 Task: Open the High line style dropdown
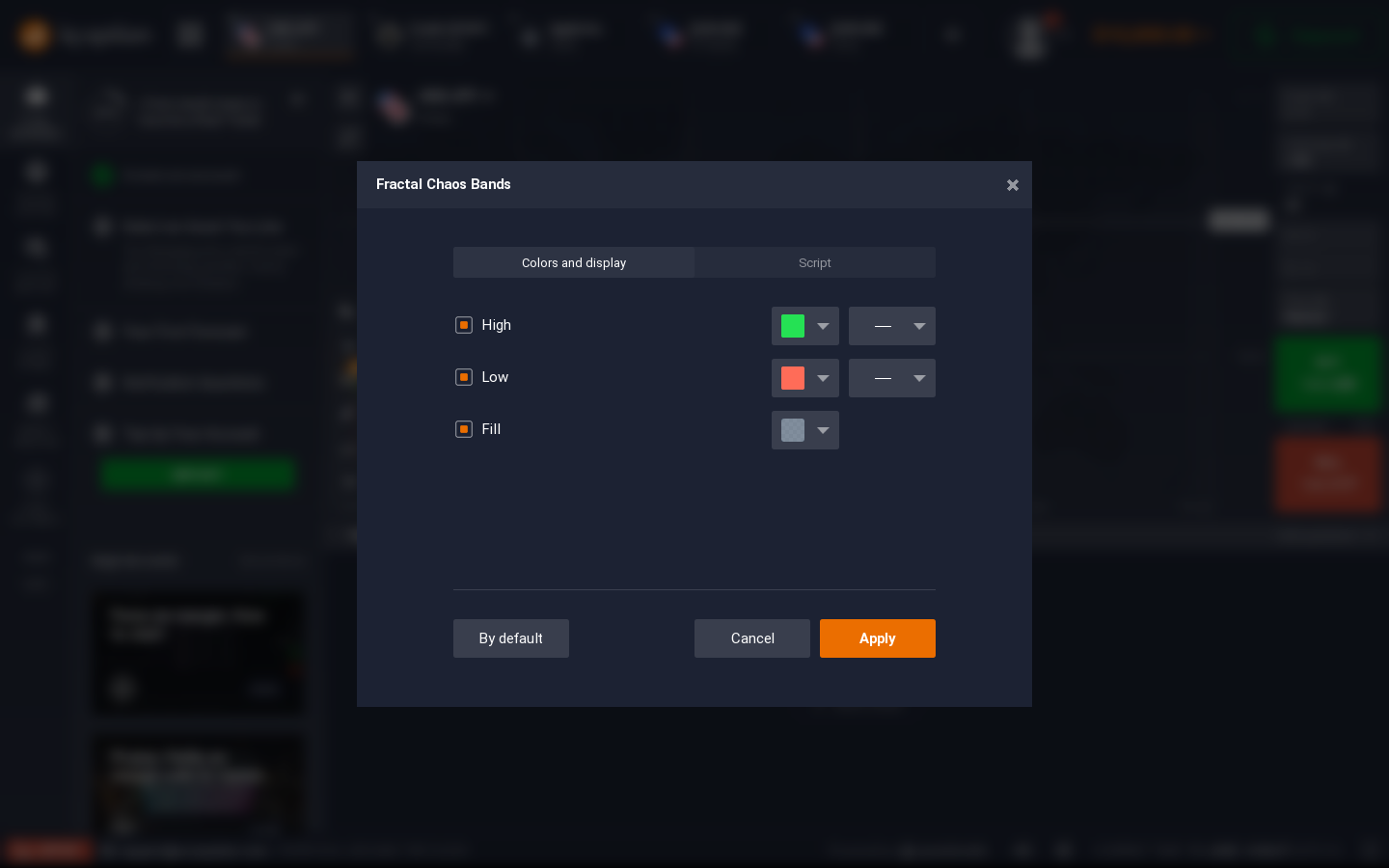coord(892,326)
